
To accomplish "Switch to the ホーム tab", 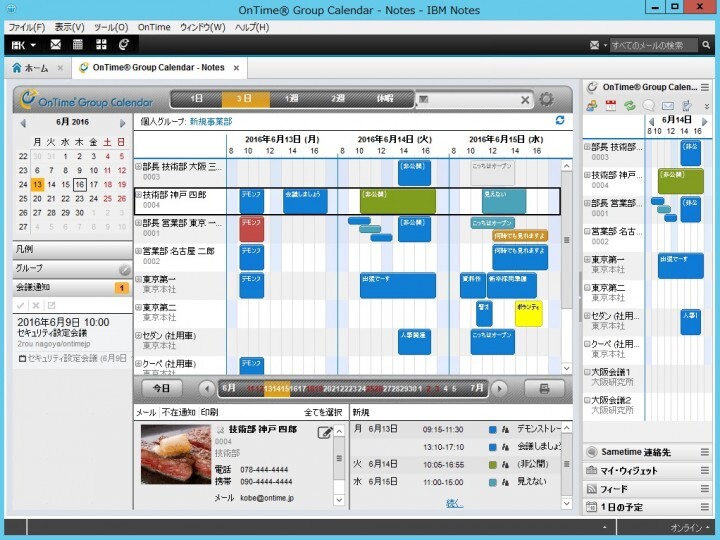I will [35, 68].
